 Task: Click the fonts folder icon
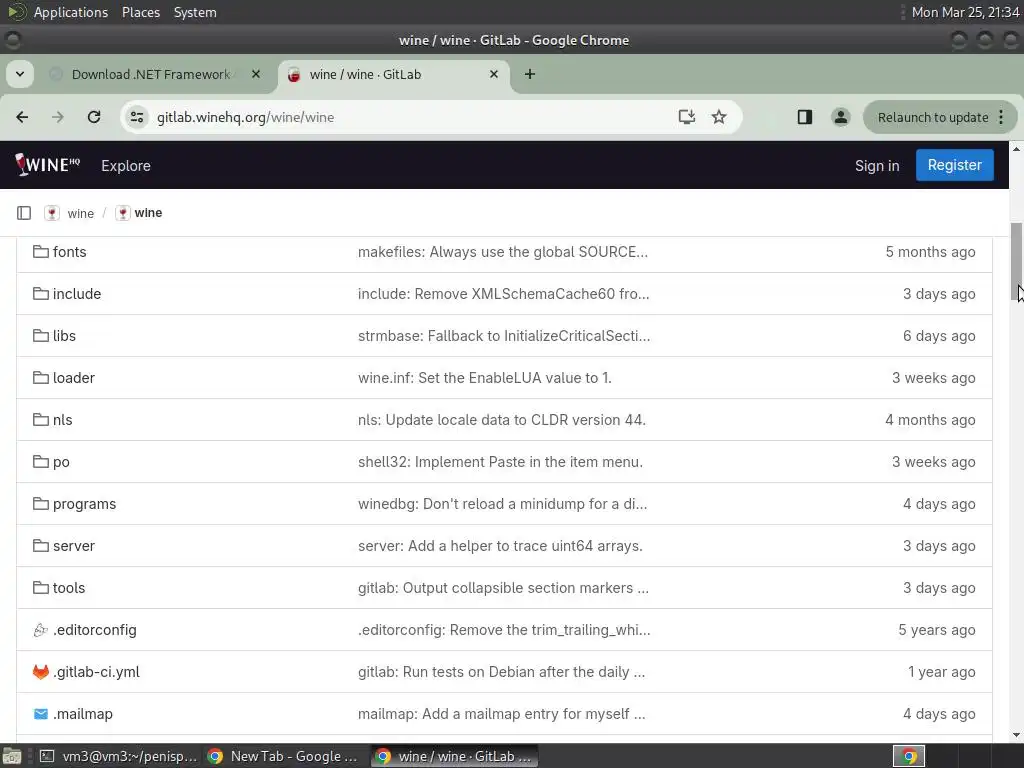click(x=40, y=251)
